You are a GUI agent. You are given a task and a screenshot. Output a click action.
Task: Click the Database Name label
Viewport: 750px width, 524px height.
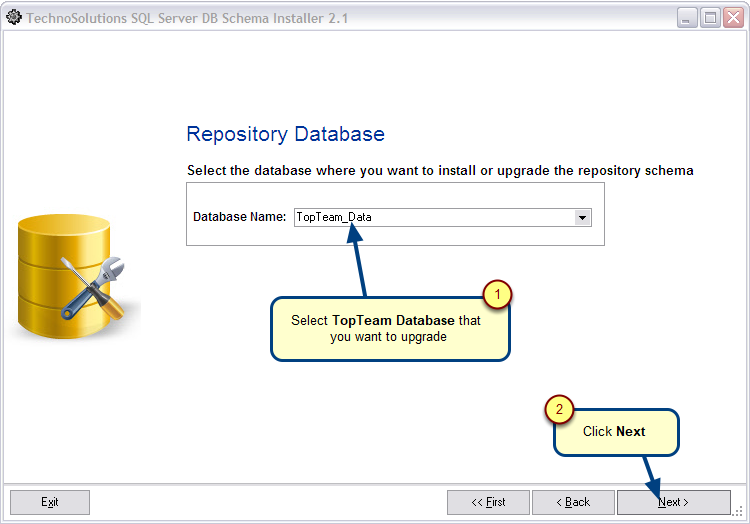(x=239, y=217)
